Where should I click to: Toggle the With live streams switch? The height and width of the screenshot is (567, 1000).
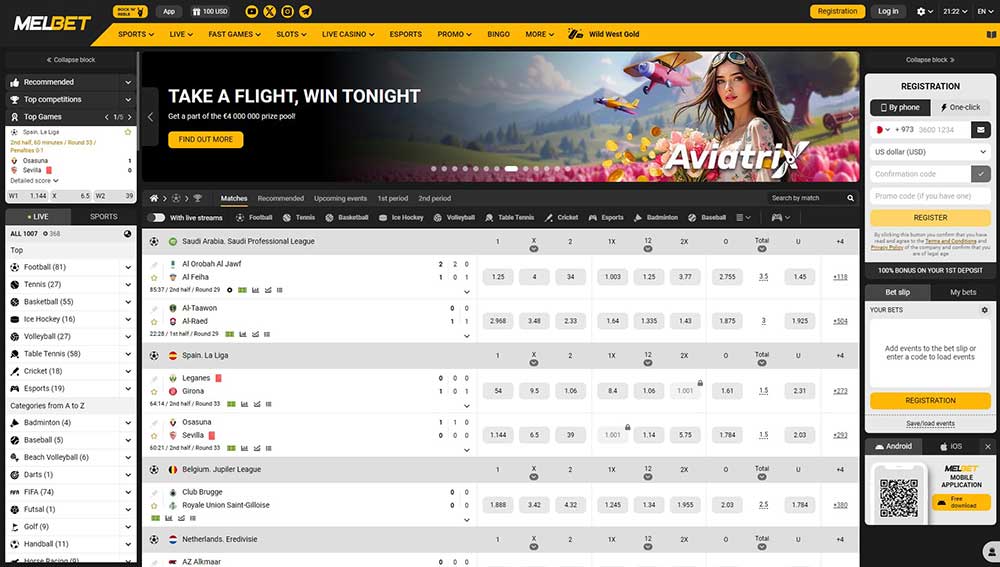tap(156, 217)
